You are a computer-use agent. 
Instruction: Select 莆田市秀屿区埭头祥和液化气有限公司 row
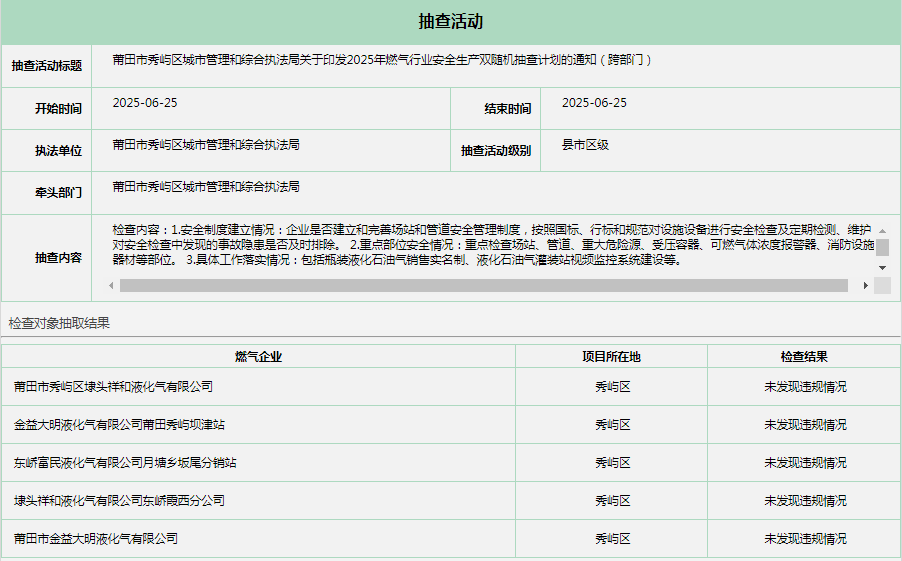coord(113,386)
